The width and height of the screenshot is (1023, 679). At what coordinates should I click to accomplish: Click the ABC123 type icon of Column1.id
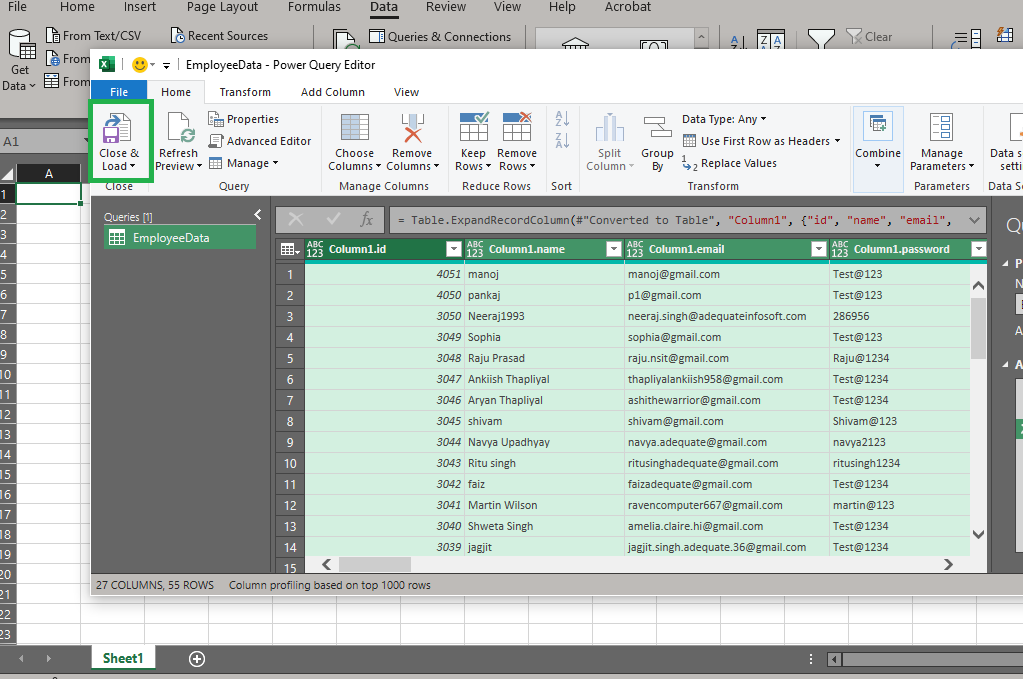click(314, 249)
